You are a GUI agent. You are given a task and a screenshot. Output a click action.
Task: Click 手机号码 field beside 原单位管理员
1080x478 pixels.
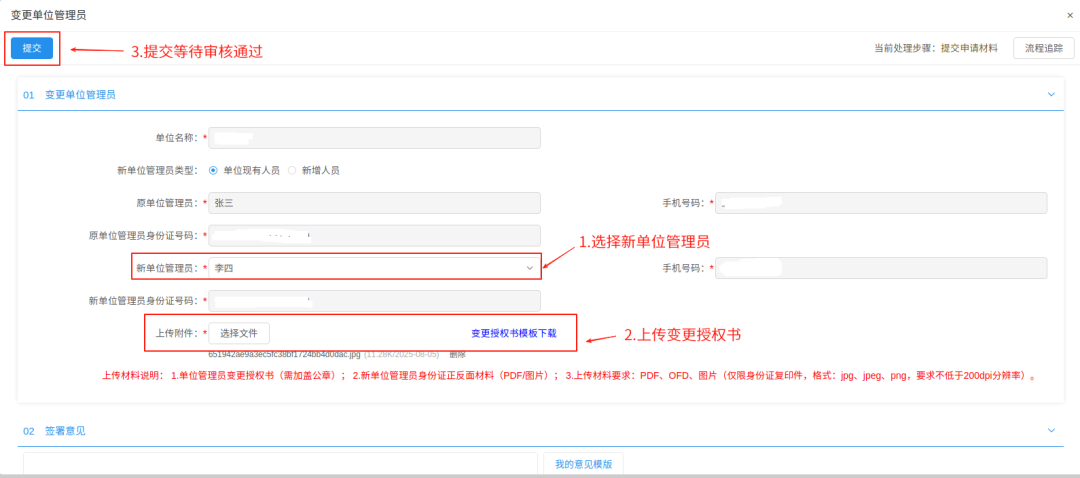(x=881, y=203)
